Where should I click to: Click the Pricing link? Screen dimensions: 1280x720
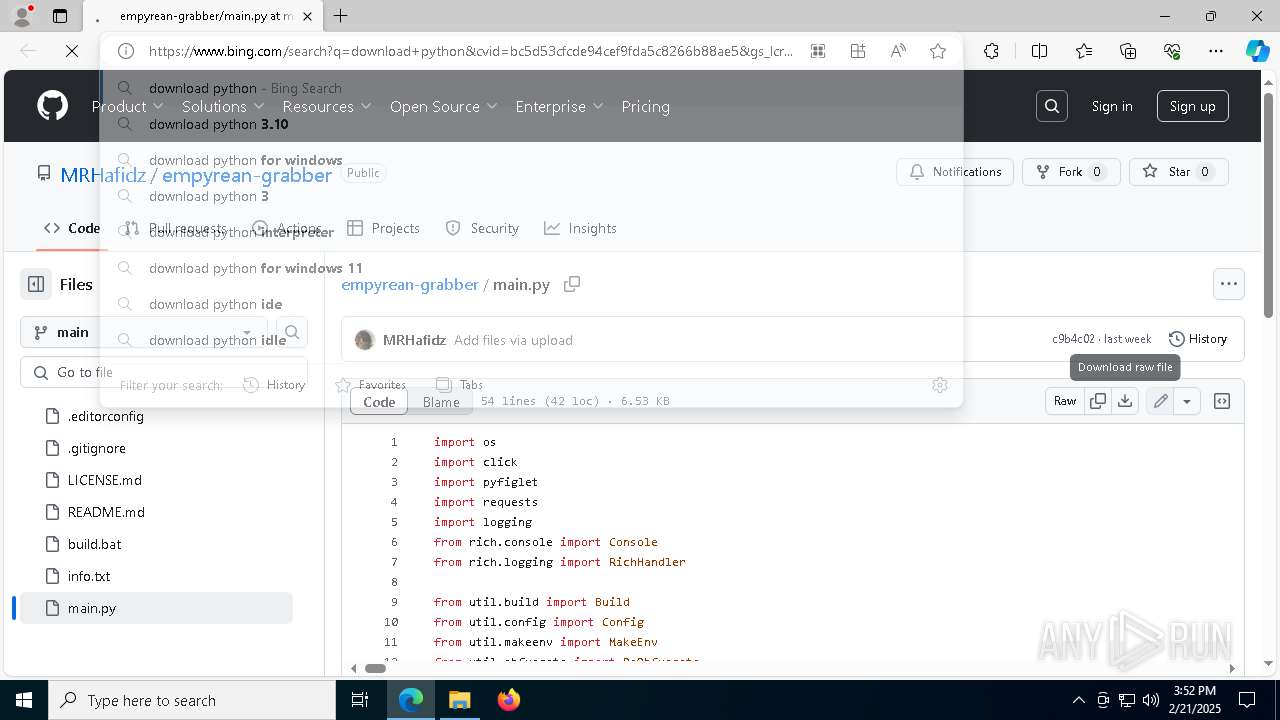point(645,106)
